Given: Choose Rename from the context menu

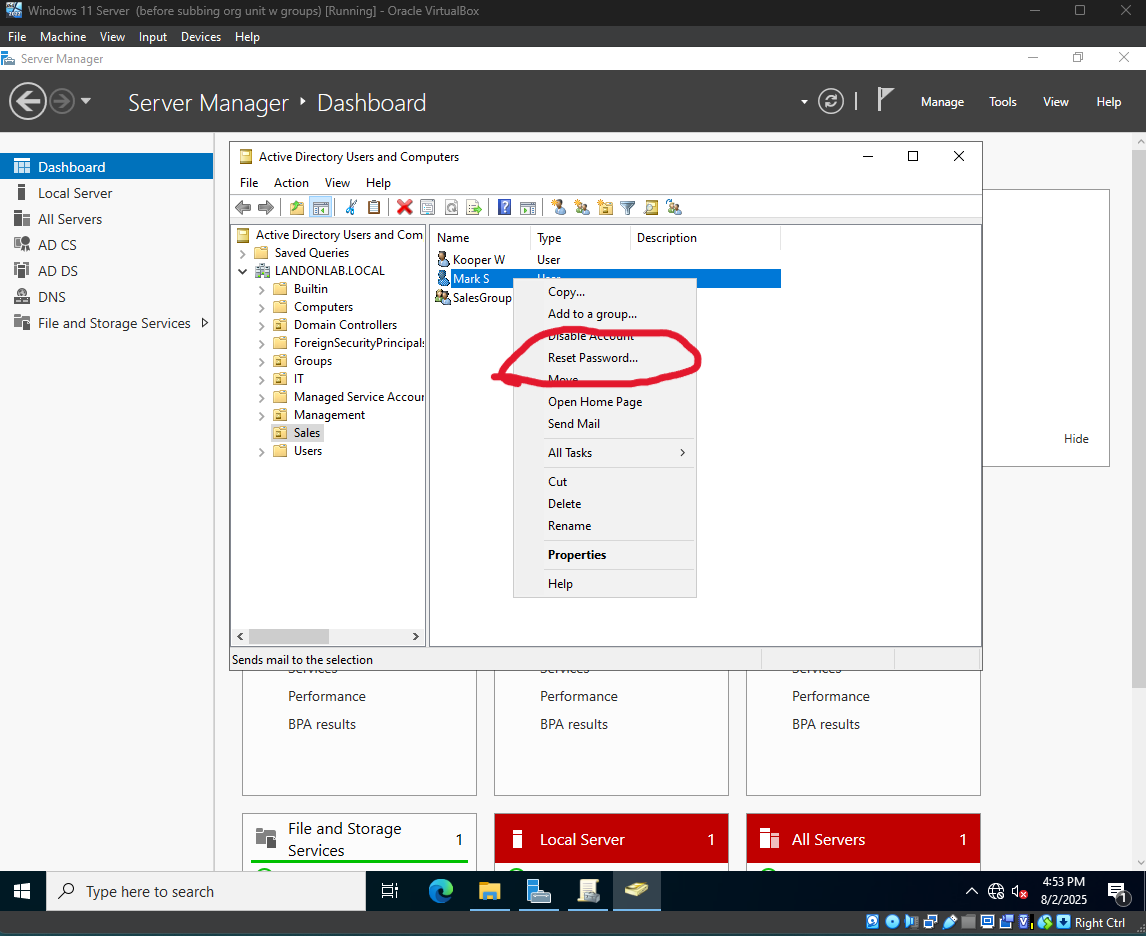Looking at the screenshot, I should (605, 526).
